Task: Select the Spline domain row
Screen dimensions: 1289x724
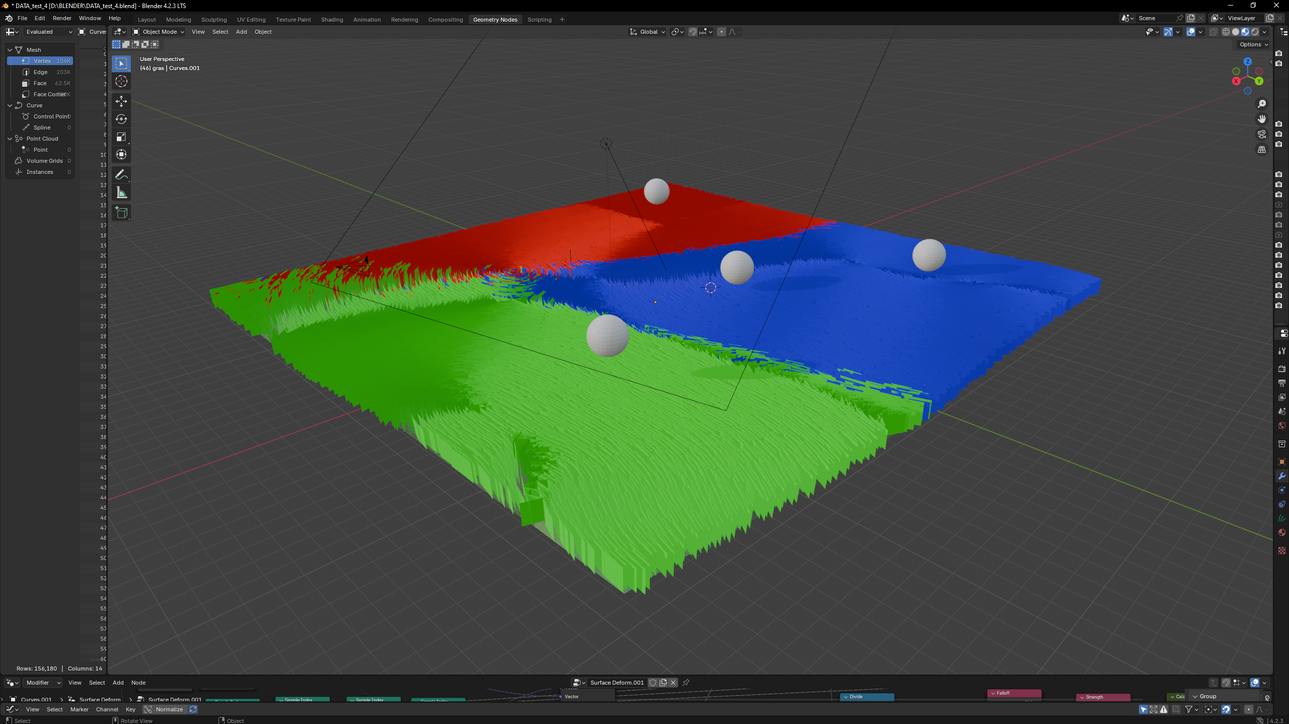Action: (x=40, y=128)
